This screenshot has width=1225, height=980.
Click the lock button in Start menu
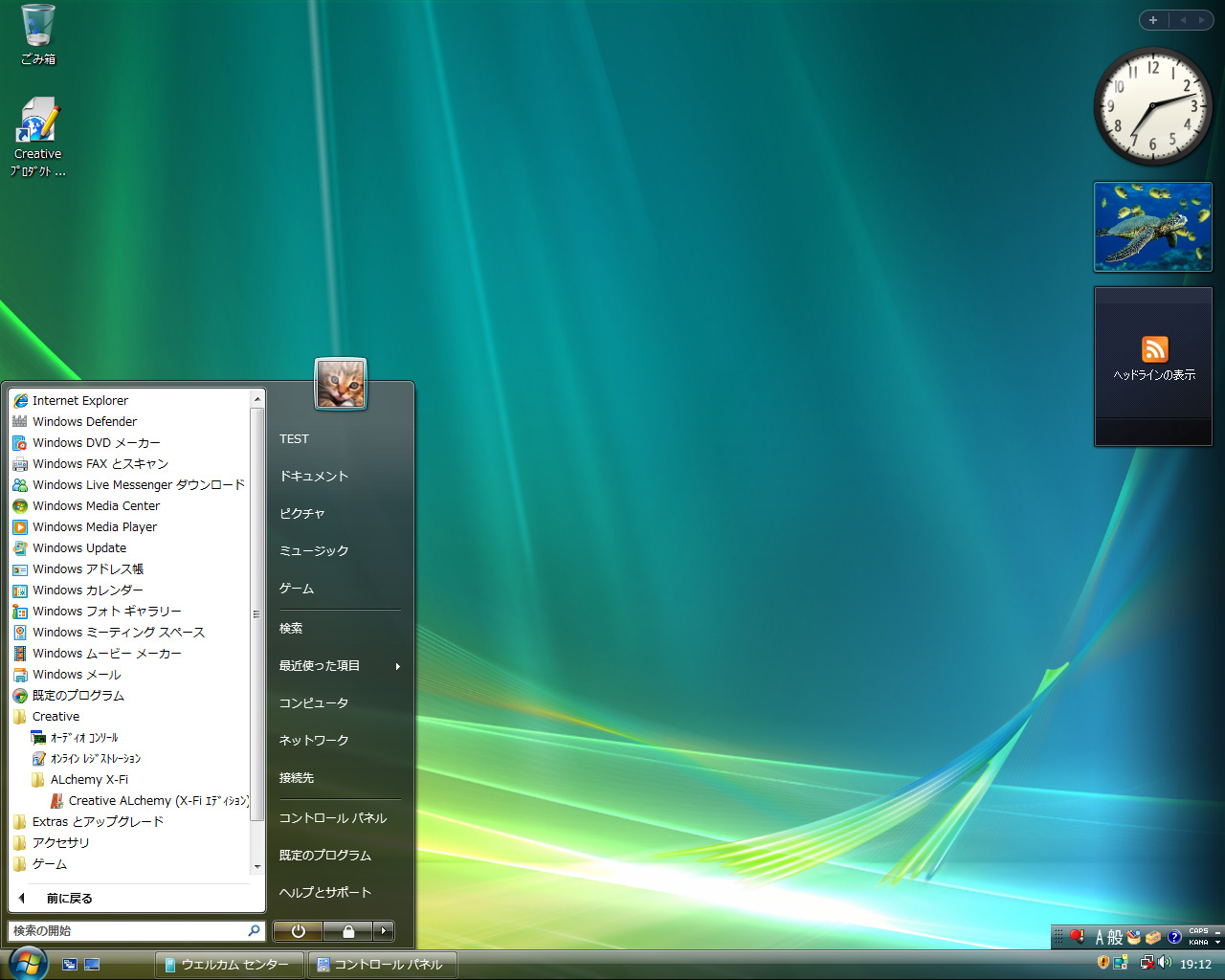tap(348, 931)
